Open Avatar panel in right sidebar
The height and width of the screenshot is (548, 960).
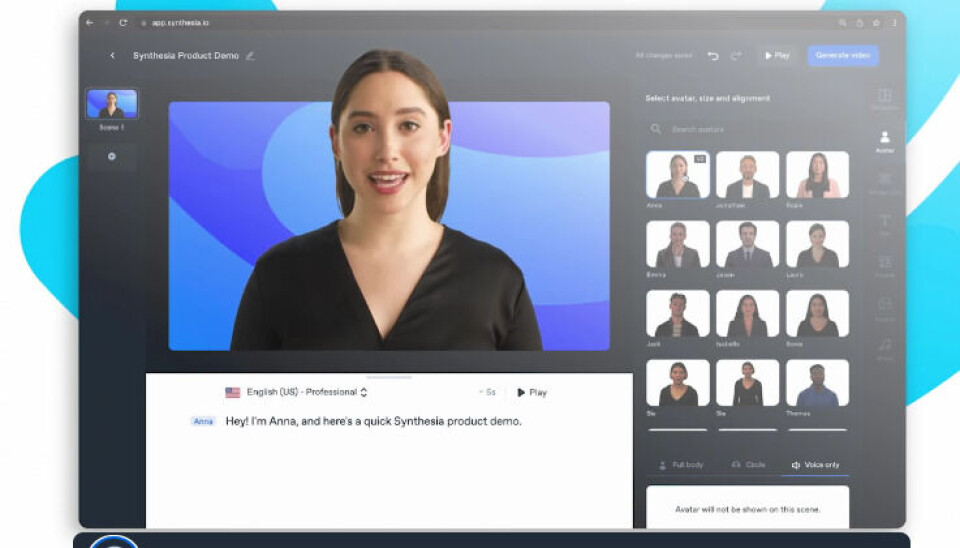click(x=885, y=141)
